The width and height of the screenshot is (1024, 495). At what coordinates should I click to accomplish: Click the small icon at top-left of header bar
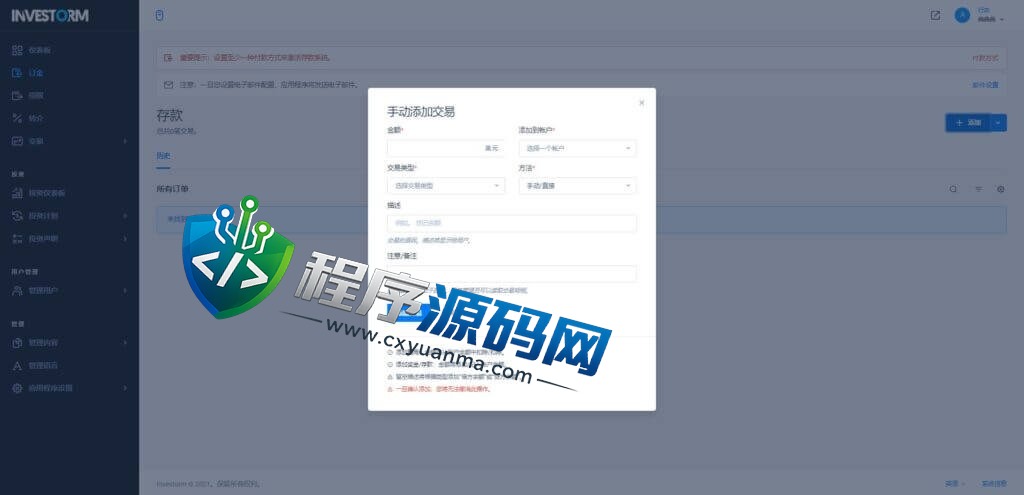159,15
